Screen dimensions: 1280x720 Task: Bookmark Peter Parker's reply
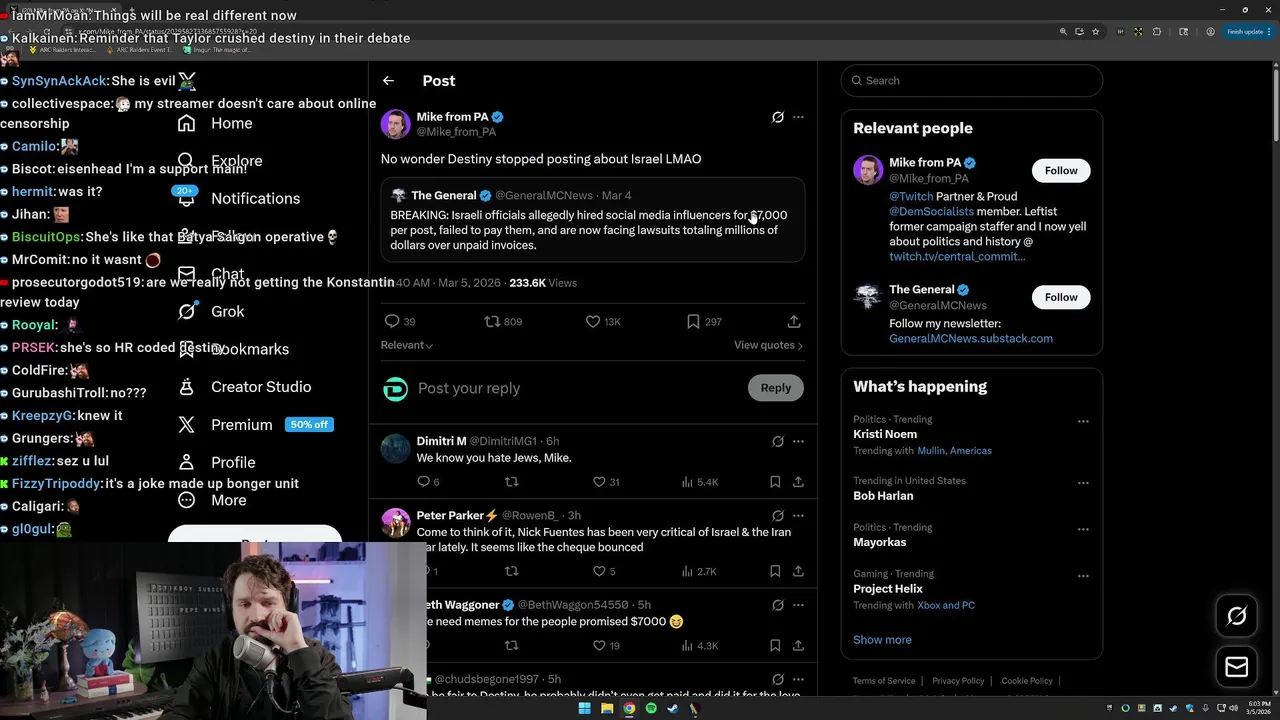pyautogui.click(x=775, y=571)
